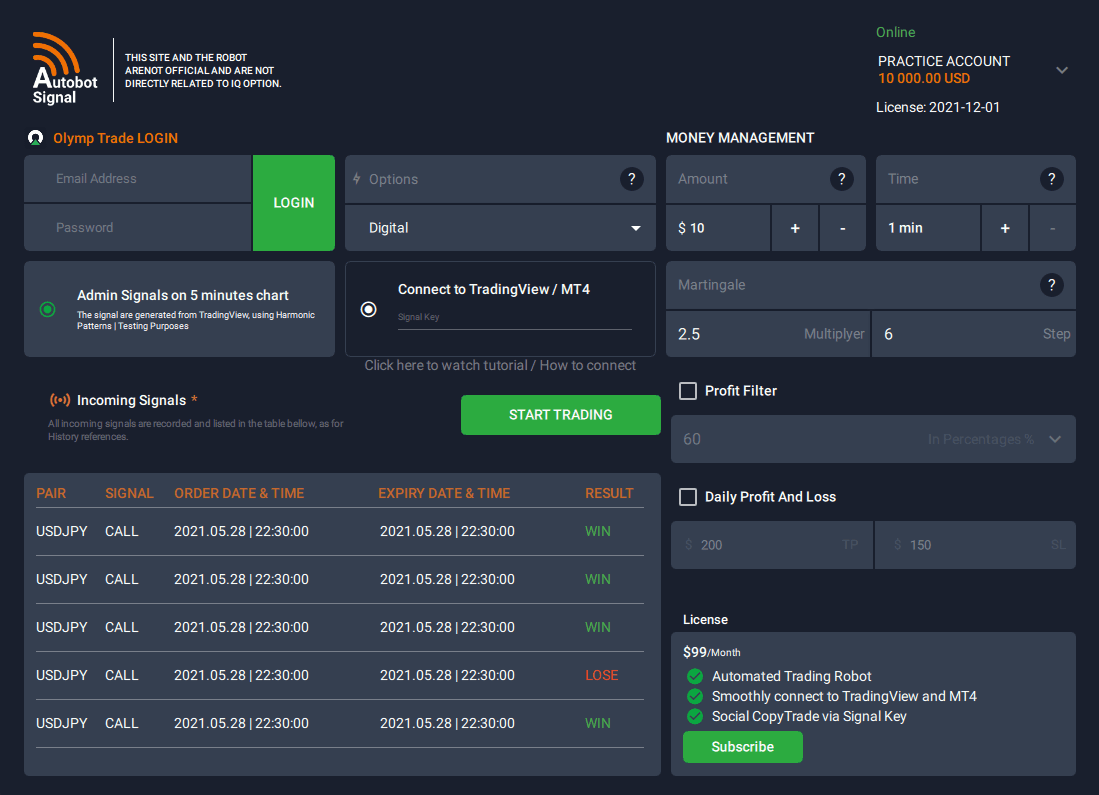This screenshot has width=1099, height=795.
Task: Click the 150 SL field
Action: [975, 545]
